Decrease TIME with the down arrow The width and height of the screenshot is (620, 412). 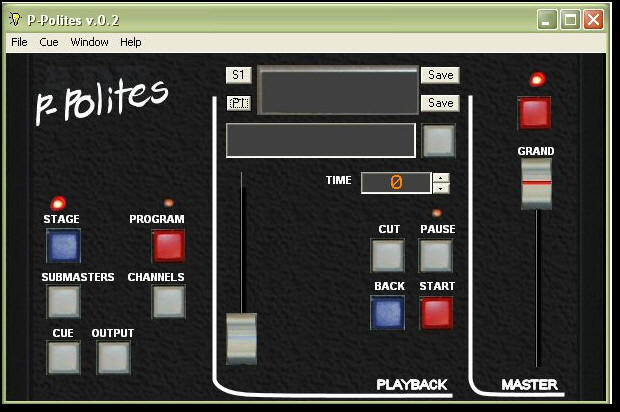point(441,188)
